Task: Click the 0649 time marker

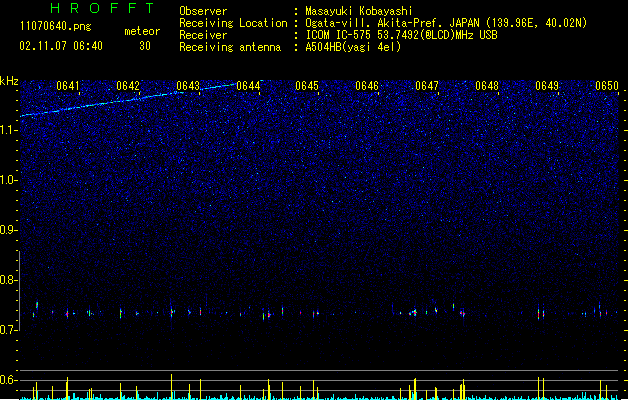Action: point(547,86)
